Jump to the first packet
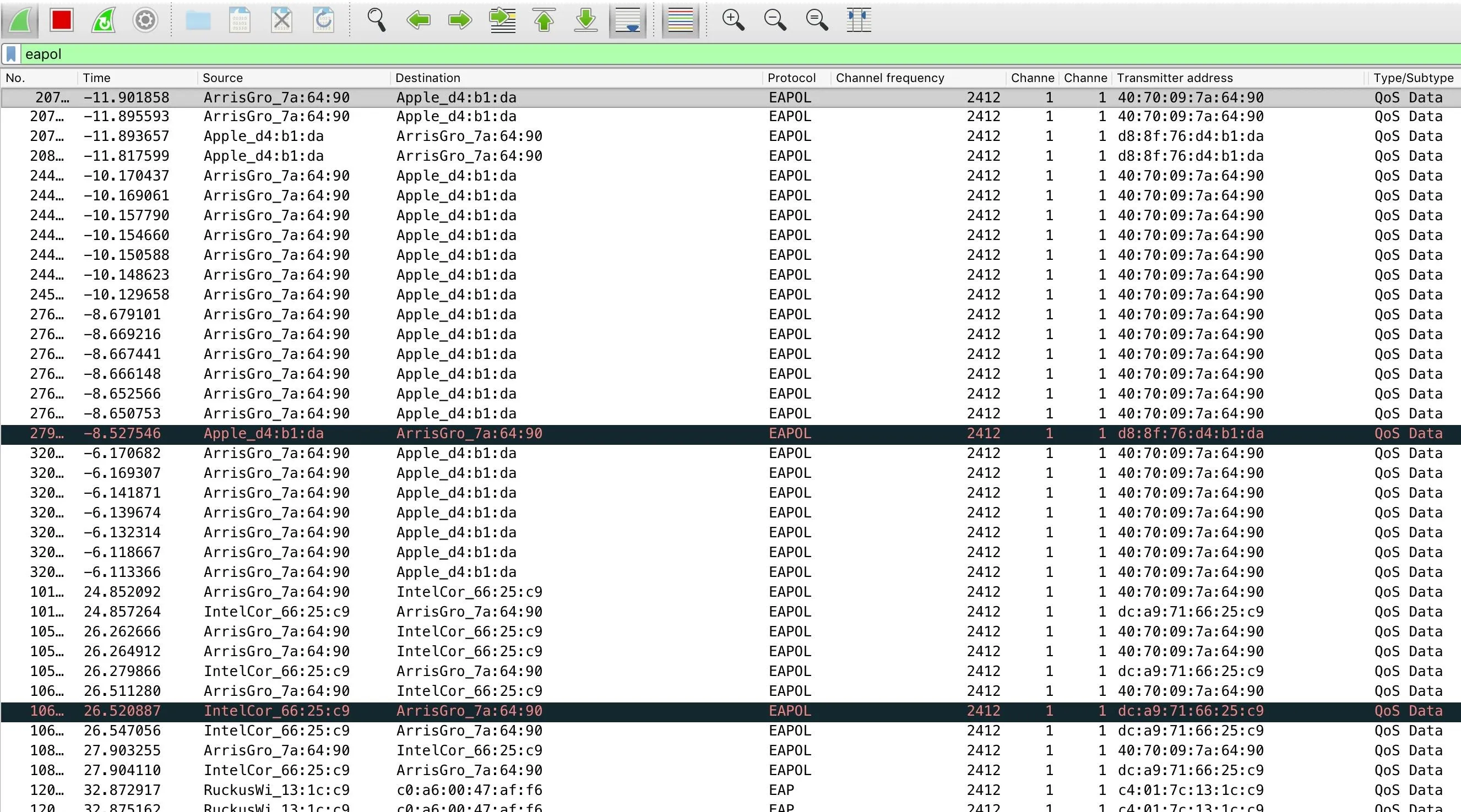Screen dimensions: 1461x812 coord(544,20)
